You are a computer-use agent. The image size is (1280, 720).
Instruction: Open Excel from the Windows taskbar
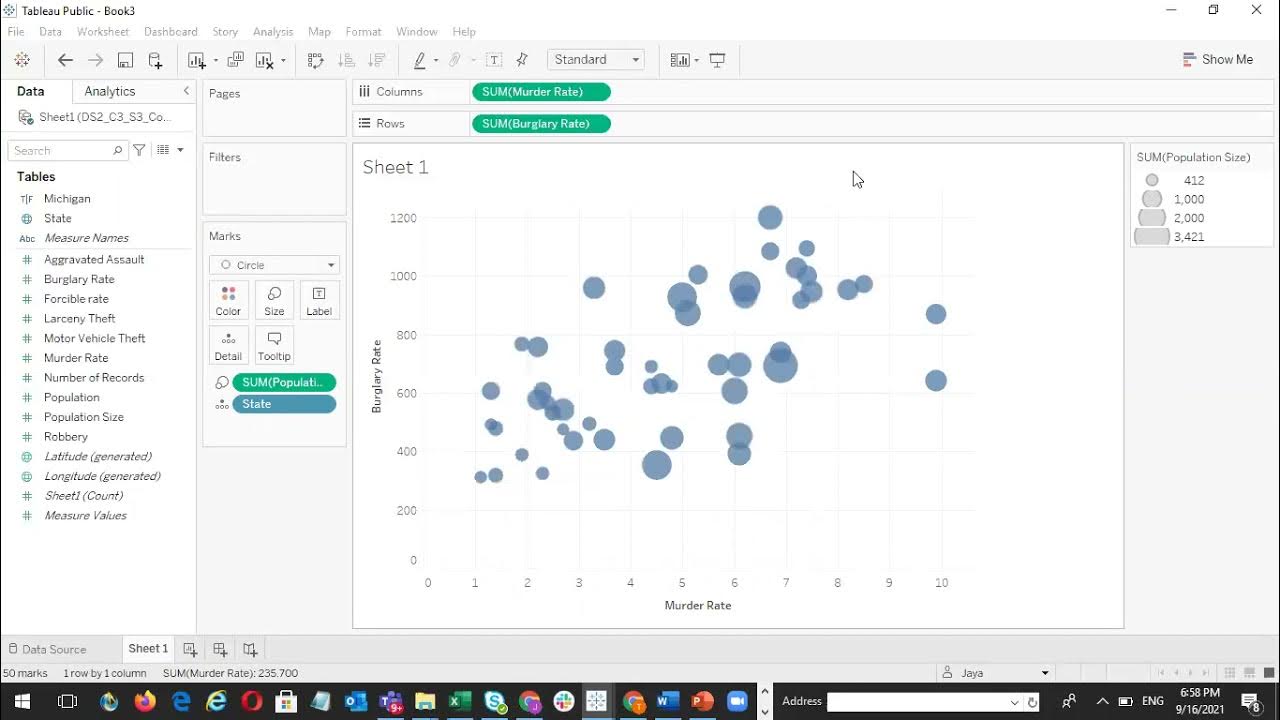460,701
